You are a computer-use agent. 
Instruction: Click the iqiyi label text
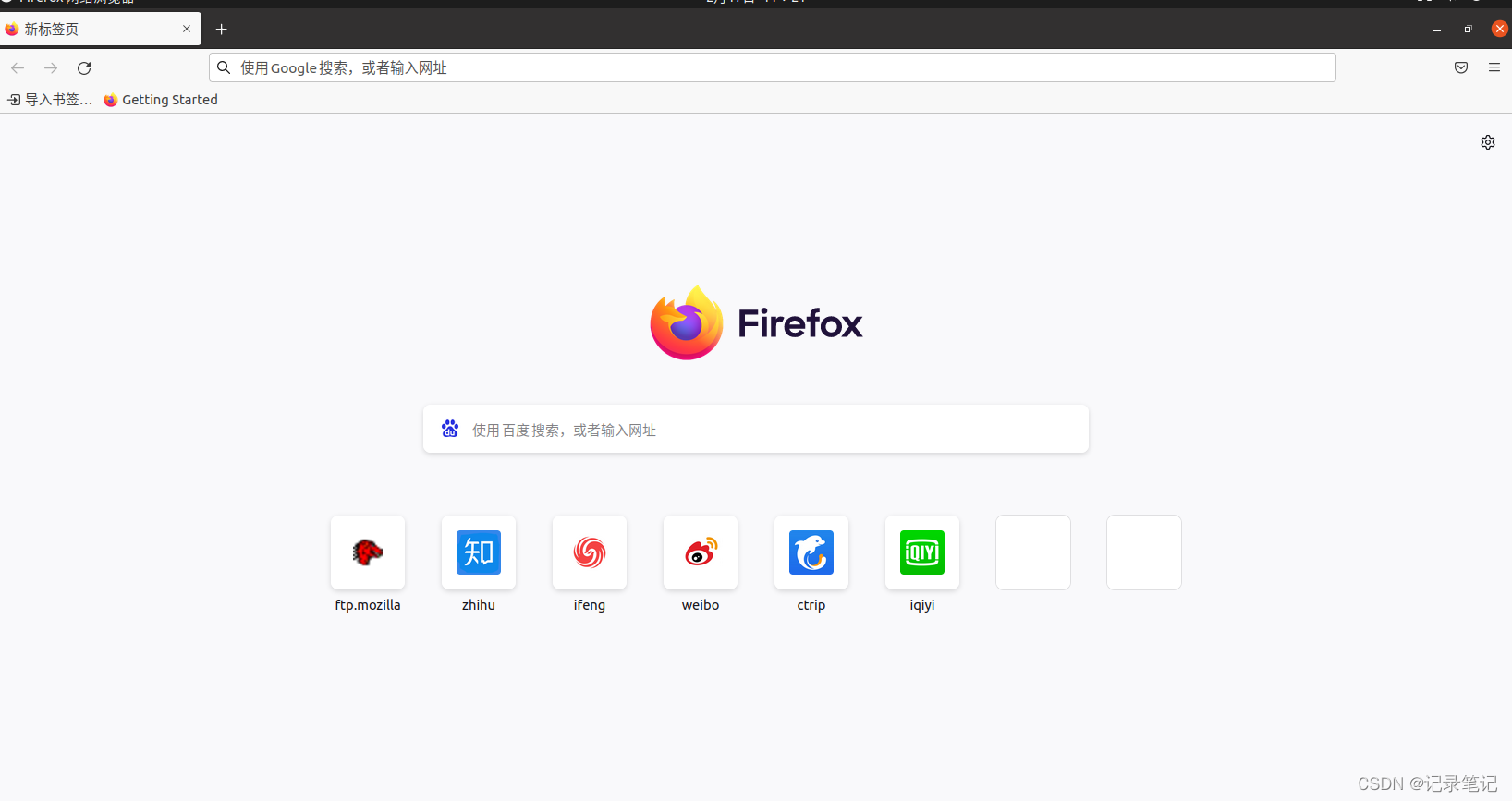pyautogui.click(x=922, y=605)
